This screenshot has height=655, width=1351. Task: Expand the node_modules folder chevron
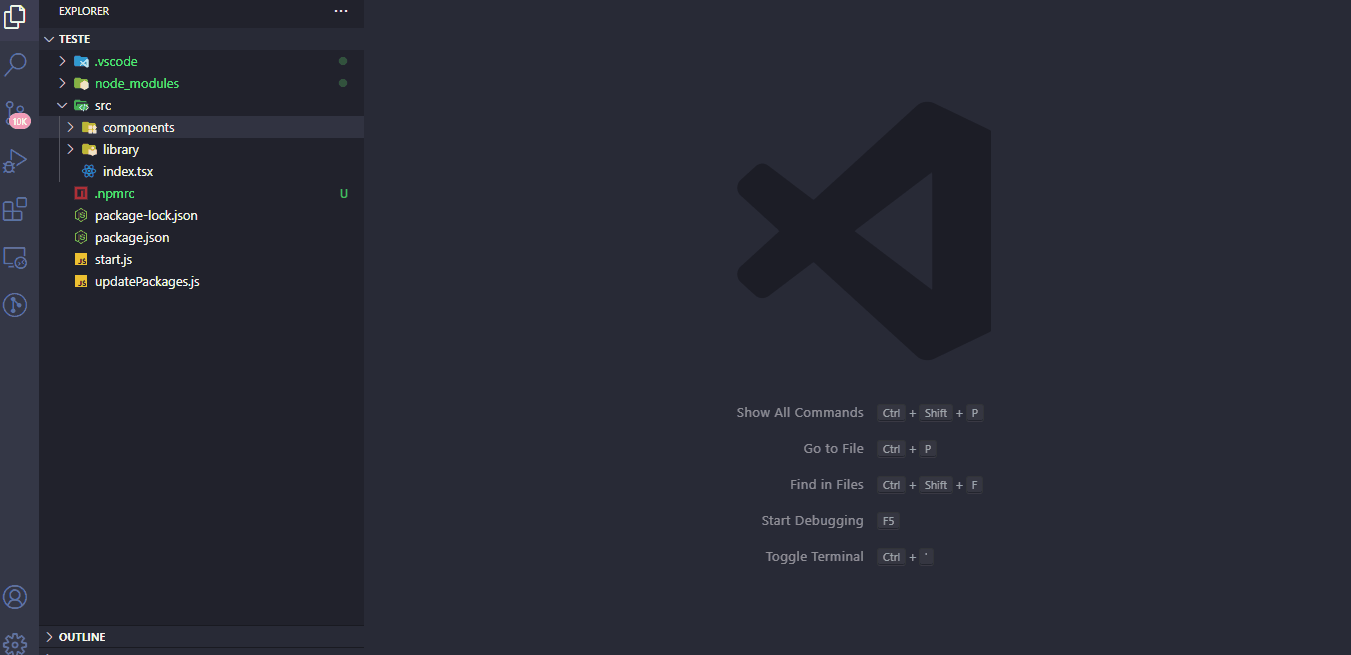point(62,83)
